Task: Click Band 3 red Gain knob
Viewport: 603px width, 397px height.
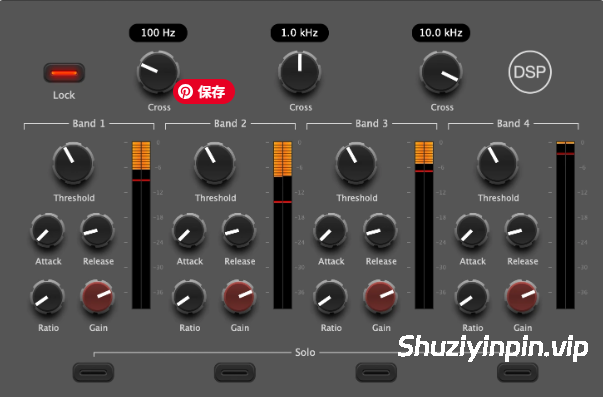Action: pos(380,297)
